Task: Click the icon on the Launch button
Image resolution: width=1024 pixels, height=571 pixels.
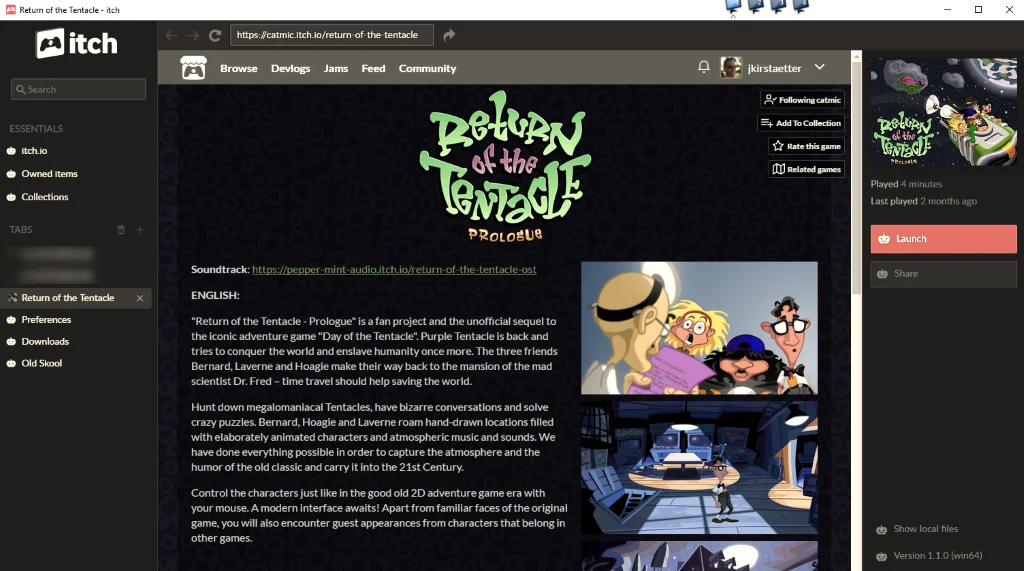Action: pyautogui.click(x=884, y=239)
